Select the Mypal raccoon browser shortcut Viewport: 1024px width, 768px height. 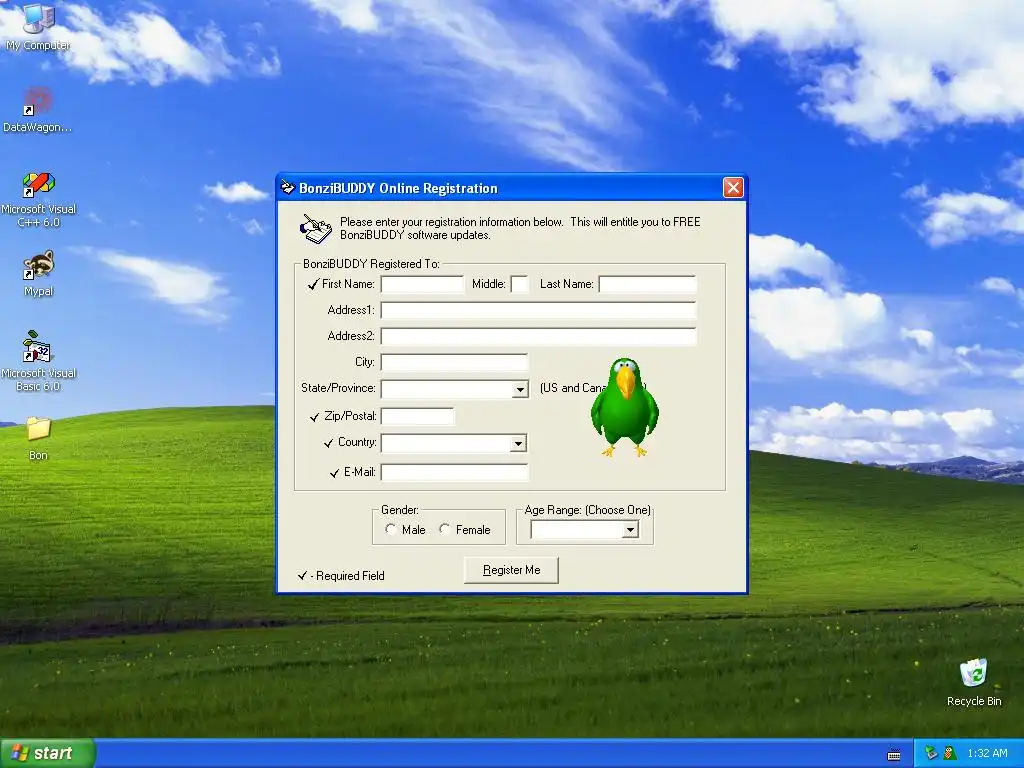(38, 273)
